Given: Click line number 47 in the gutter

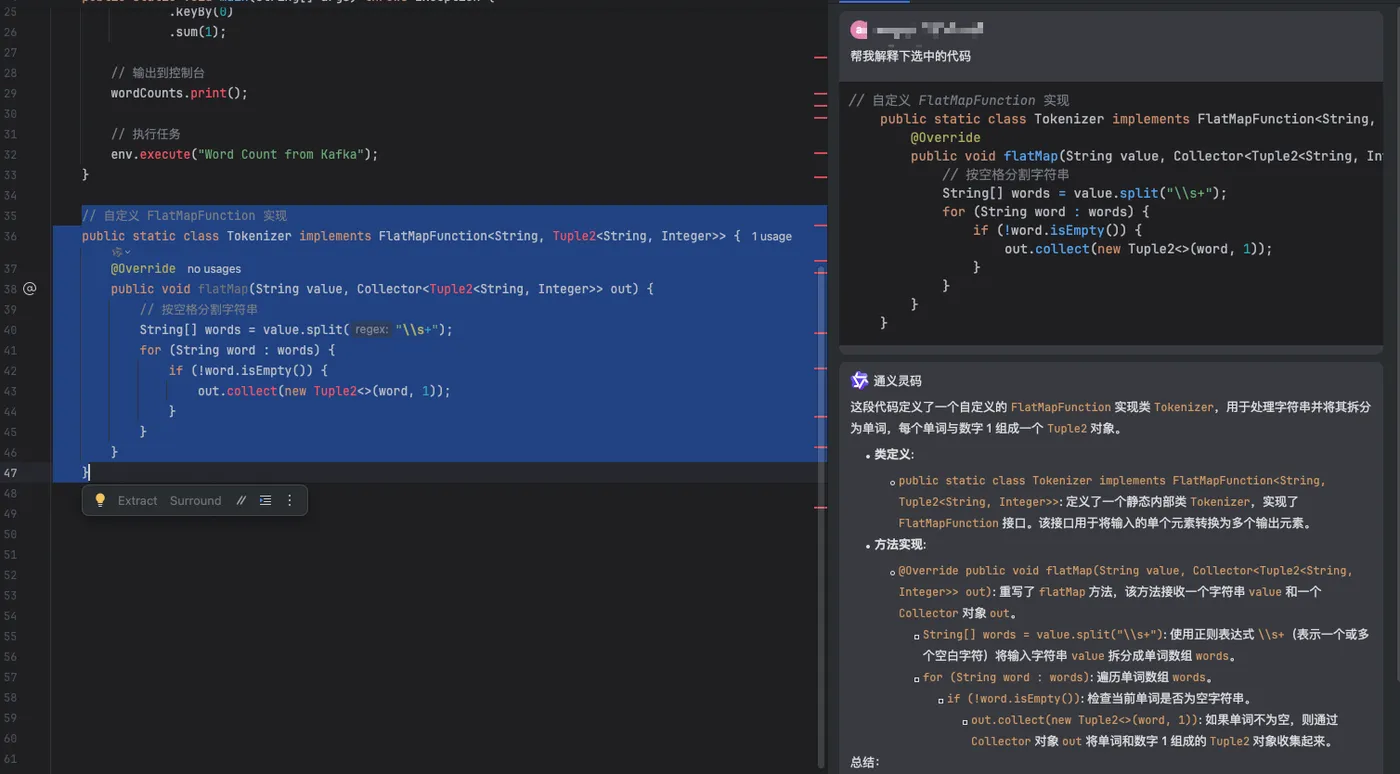Looking at the screenshot, I should point(10,473).
